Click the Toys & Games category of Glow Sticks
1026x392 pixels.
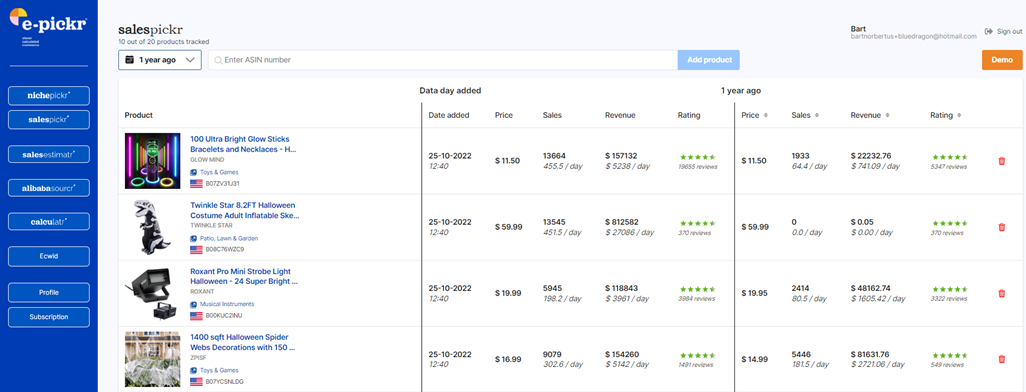click(219, 173)
